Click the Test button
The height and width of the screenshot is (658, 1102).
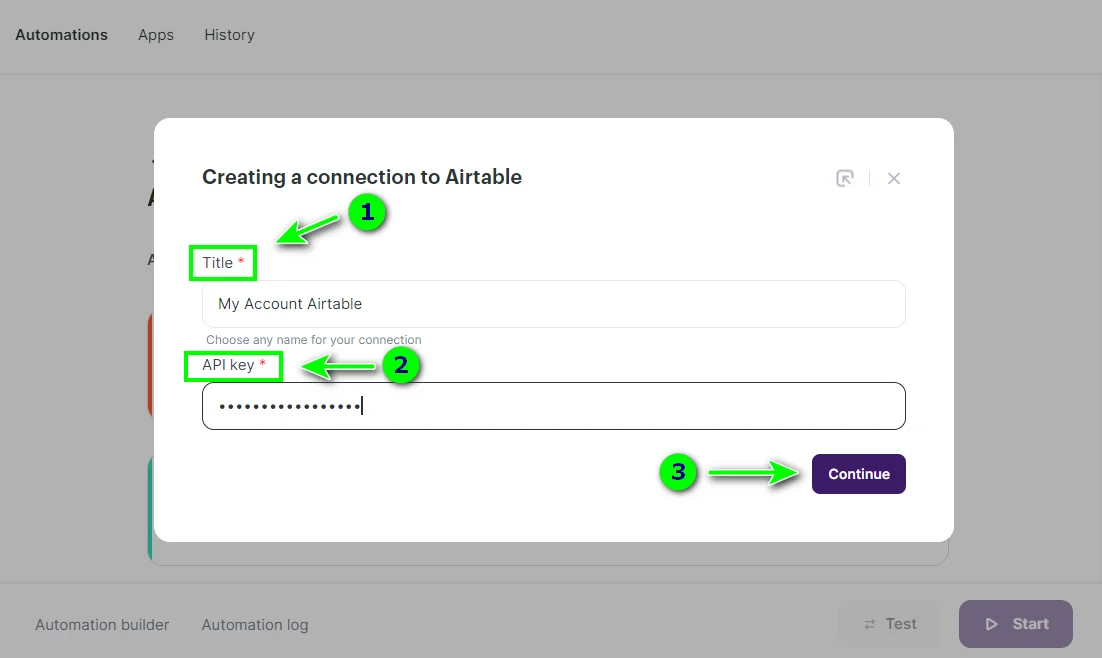click(889, 624)
